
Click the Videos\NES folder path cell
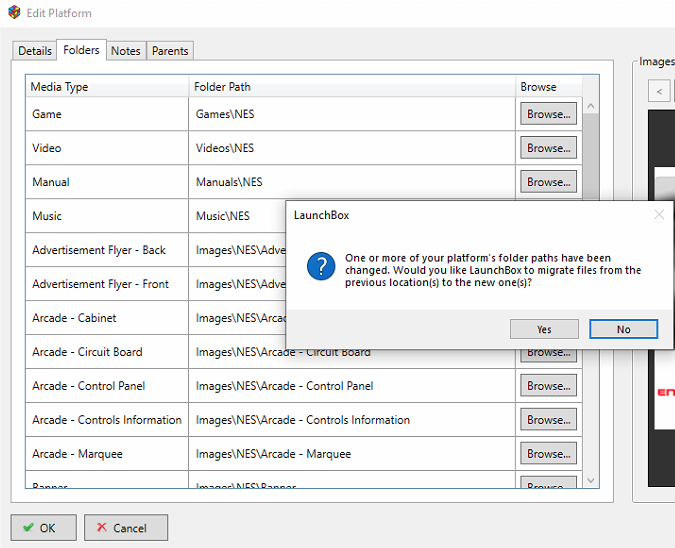352,148
